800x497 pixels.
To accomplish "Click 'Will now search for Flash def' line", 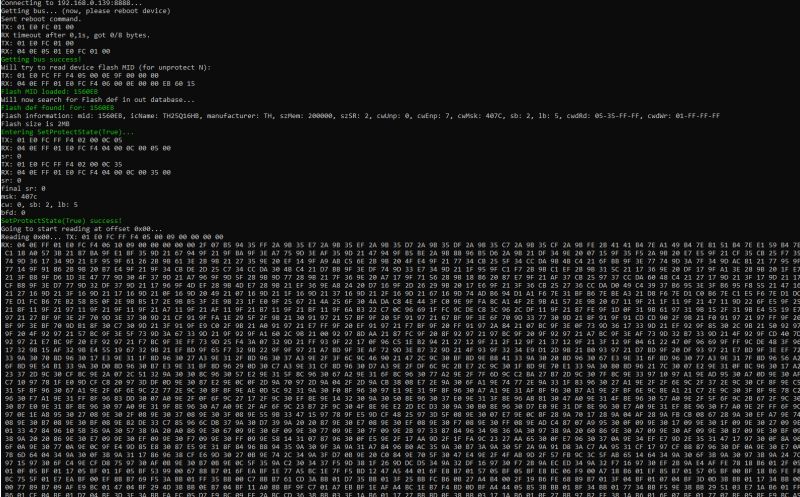I will click(98, 100).
